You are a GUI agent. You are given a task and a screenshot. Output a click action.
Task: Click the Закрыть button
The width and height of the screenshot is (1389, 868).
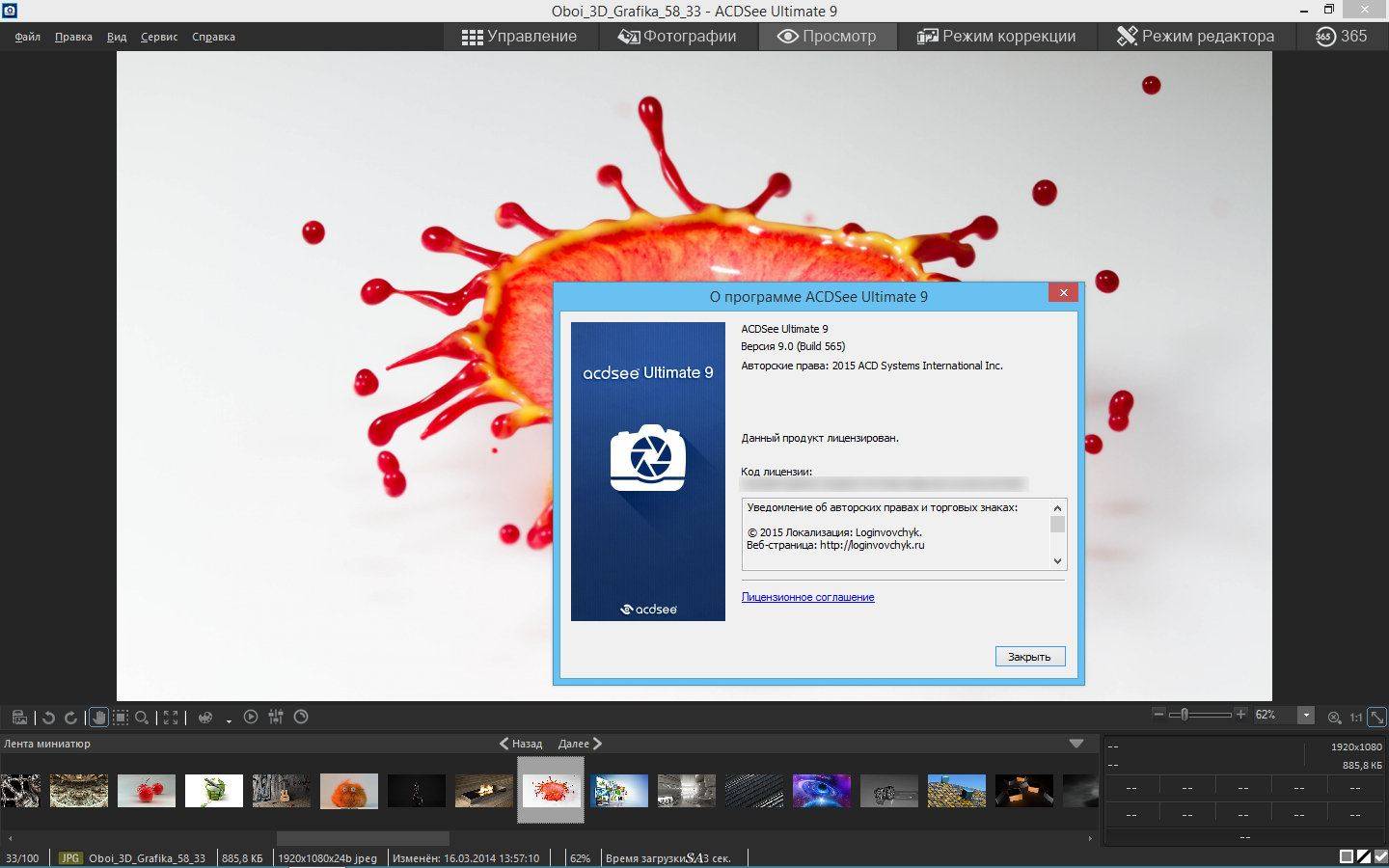[1030, 657]
